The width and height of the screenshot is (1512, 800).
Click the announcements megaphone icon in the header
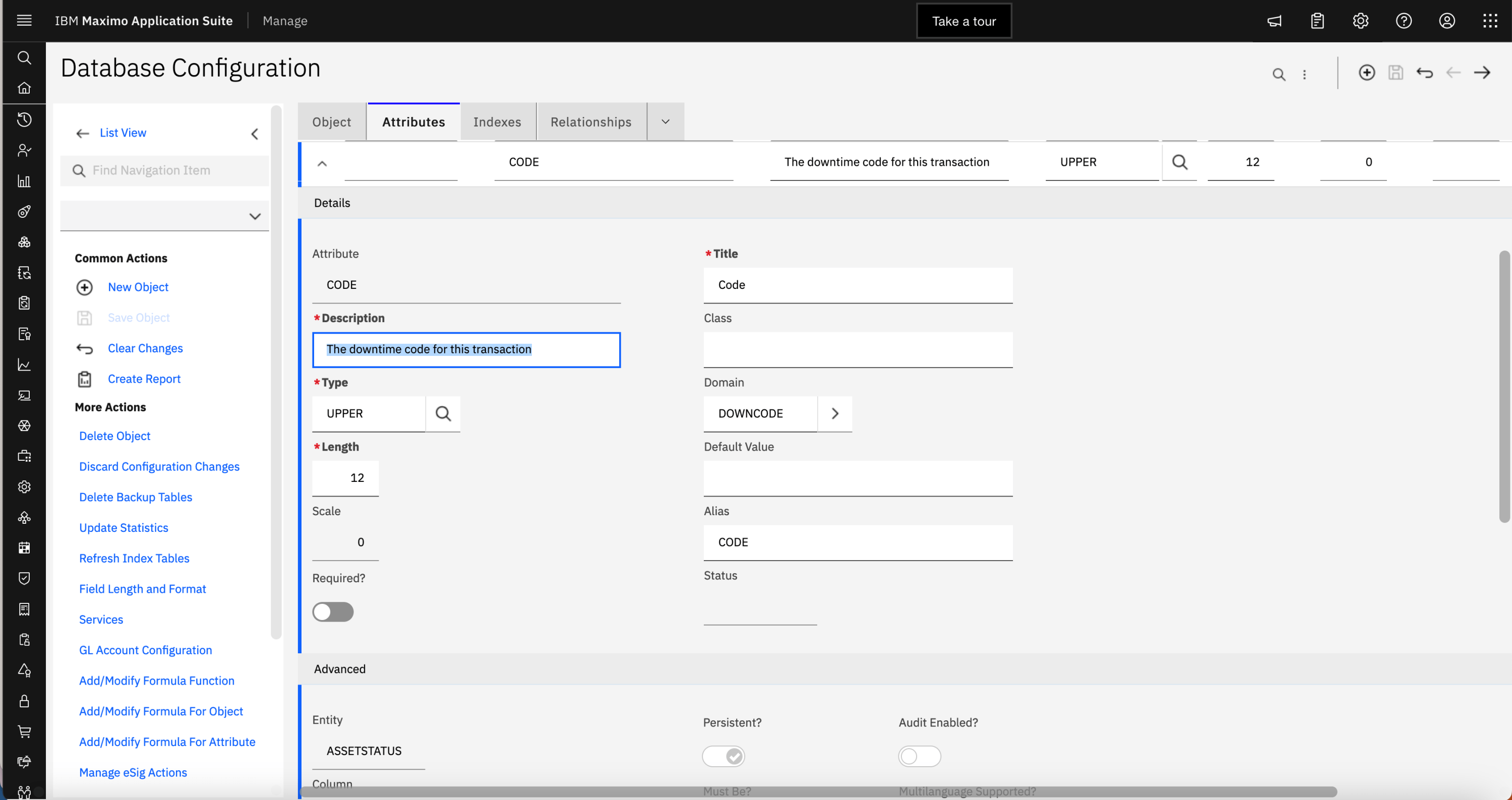tap(1274, 21)
